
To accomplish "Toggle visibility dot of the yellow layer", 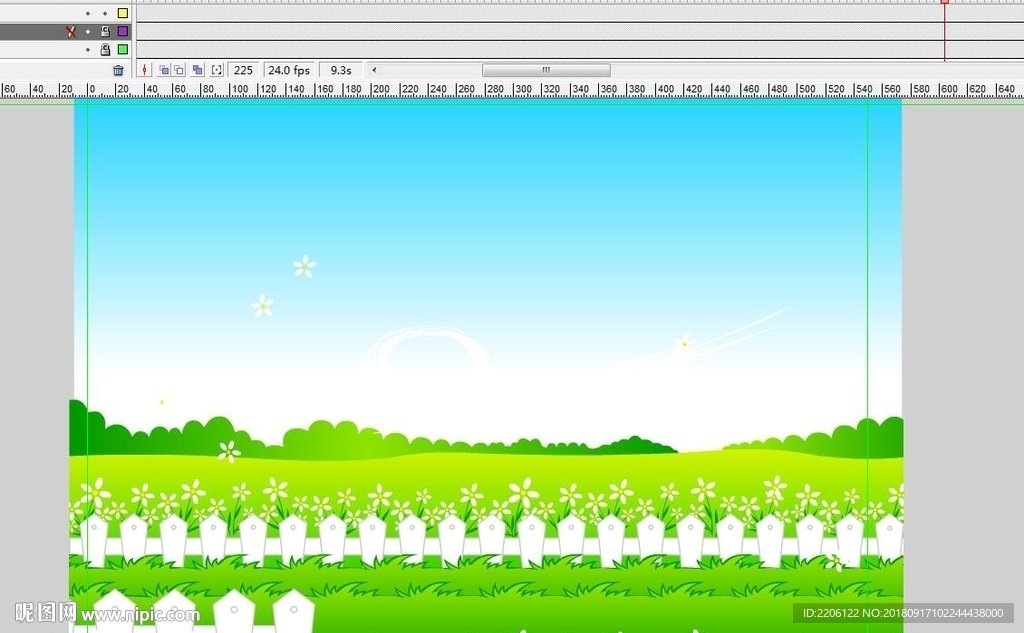I will [x=87, y=14].
